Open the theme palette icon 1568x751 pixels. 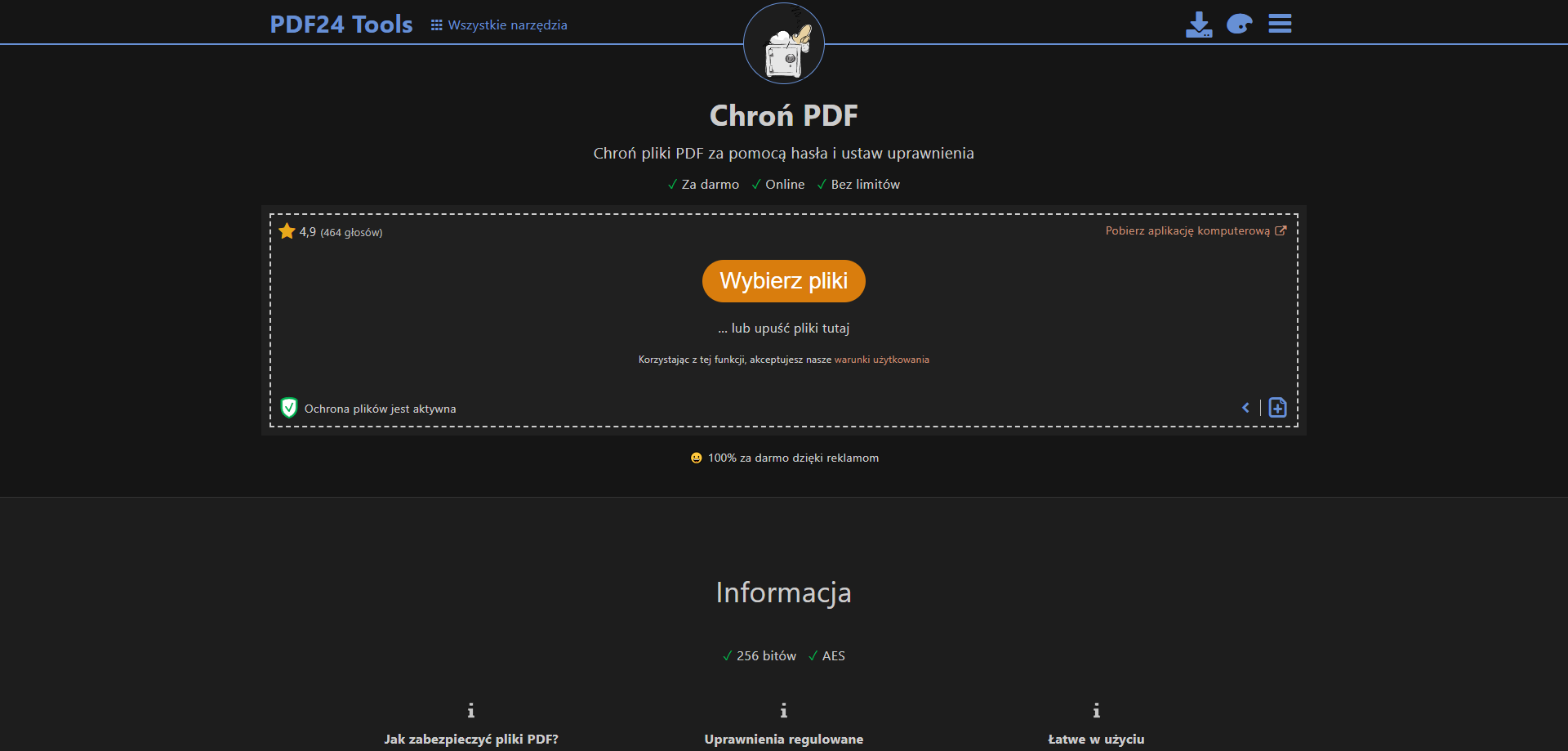coord(1239,25)
